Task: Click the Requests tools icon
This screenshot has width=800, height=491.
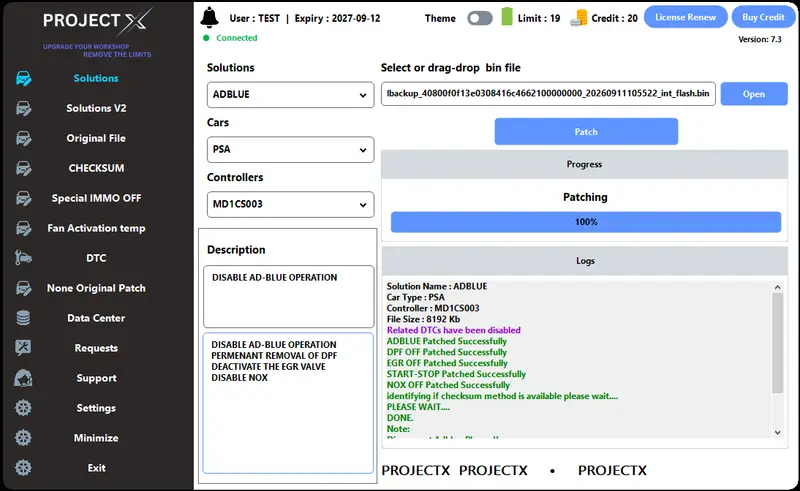Action: coord(23,348)
